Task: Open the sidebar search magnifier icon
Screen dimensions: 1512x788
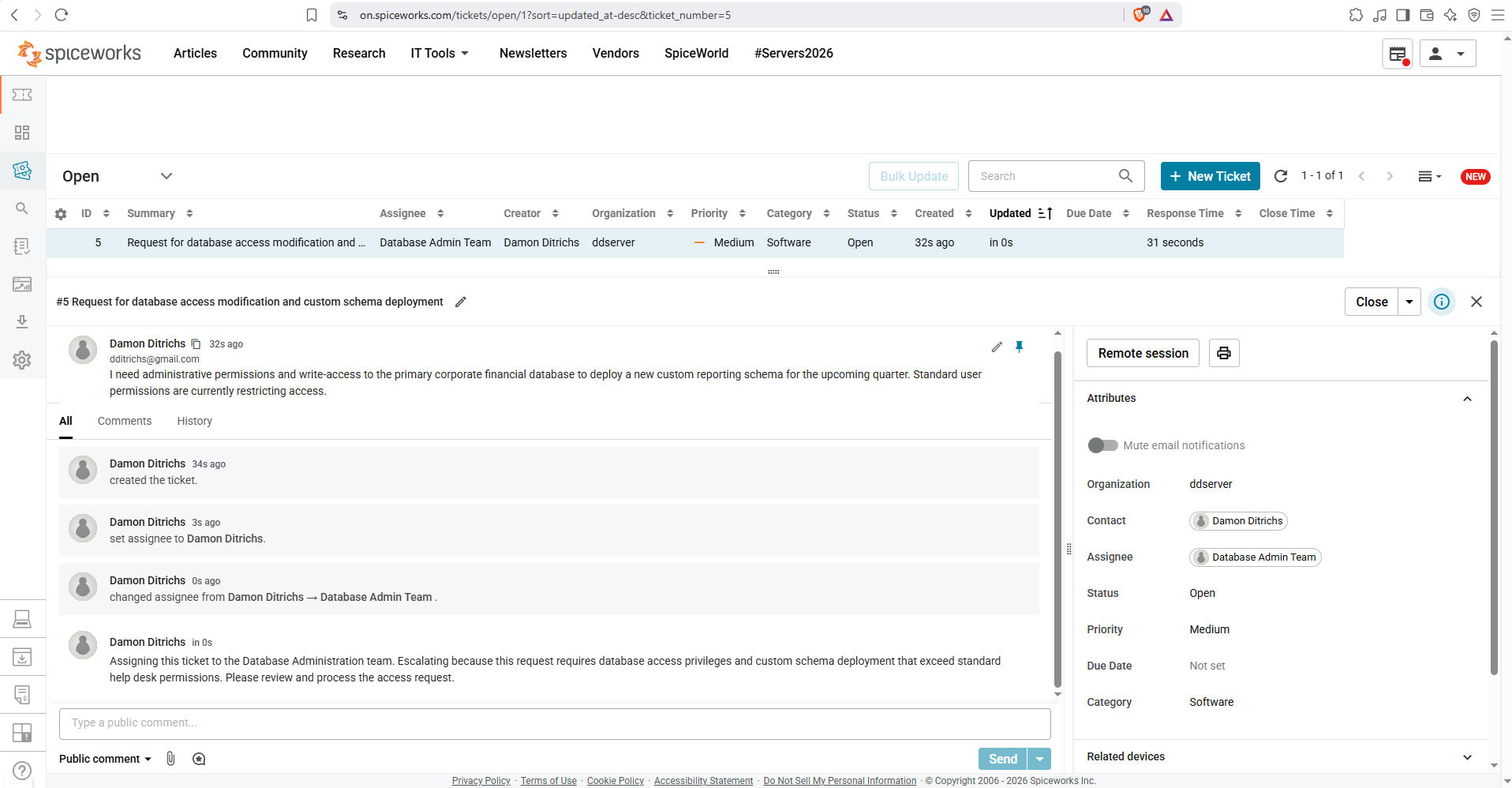Action: tap(22, 208)
